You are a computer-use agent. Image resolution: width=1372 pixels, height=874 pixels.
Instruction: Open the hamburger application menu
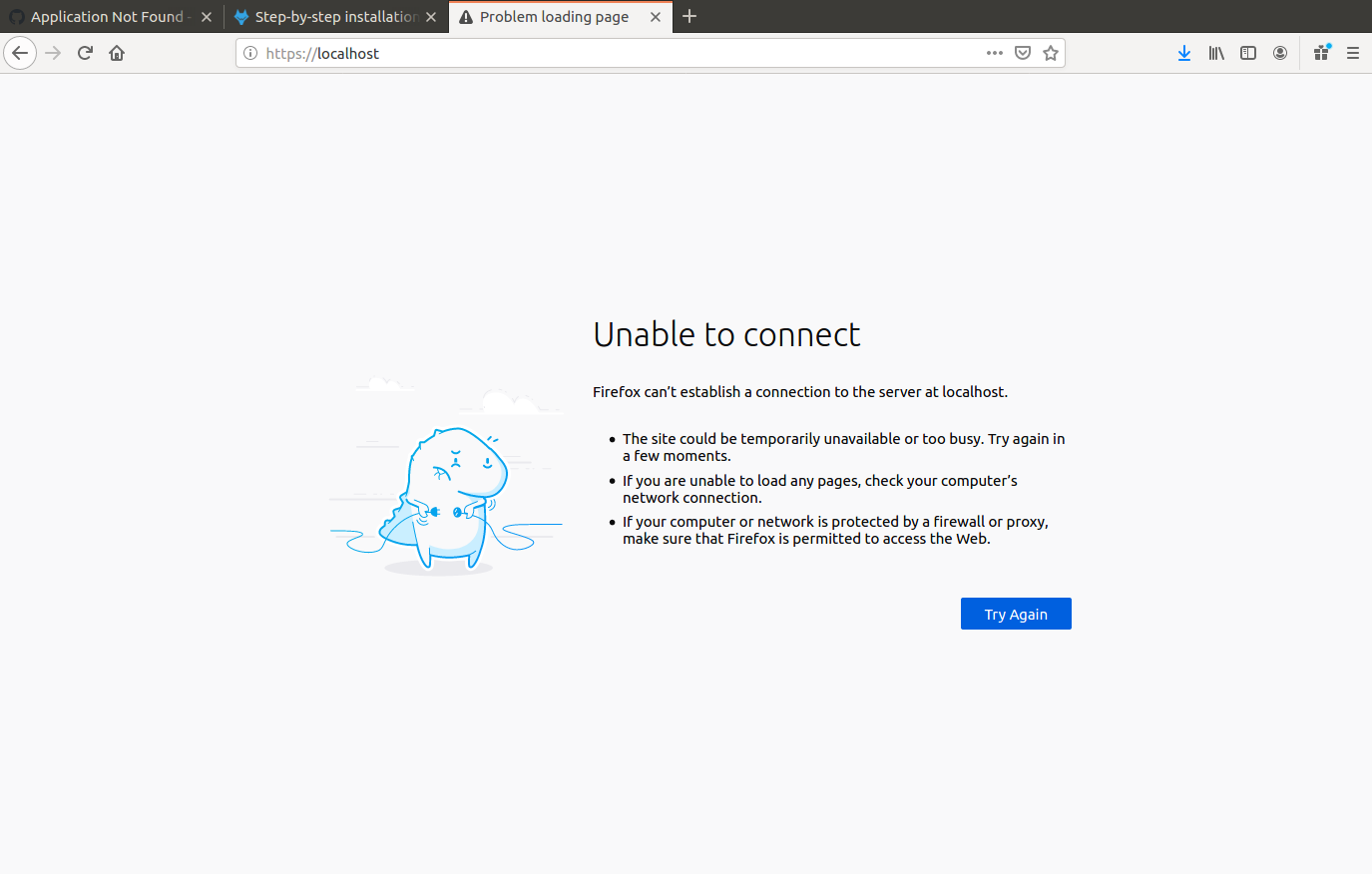click(x=1354, y=53)
